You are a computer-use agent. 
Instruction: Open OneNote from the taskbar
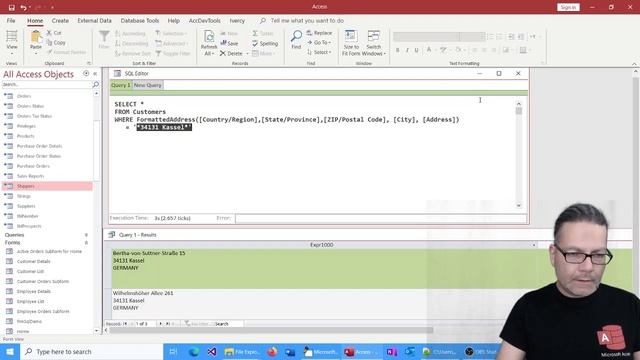click(x=392, y=351)
